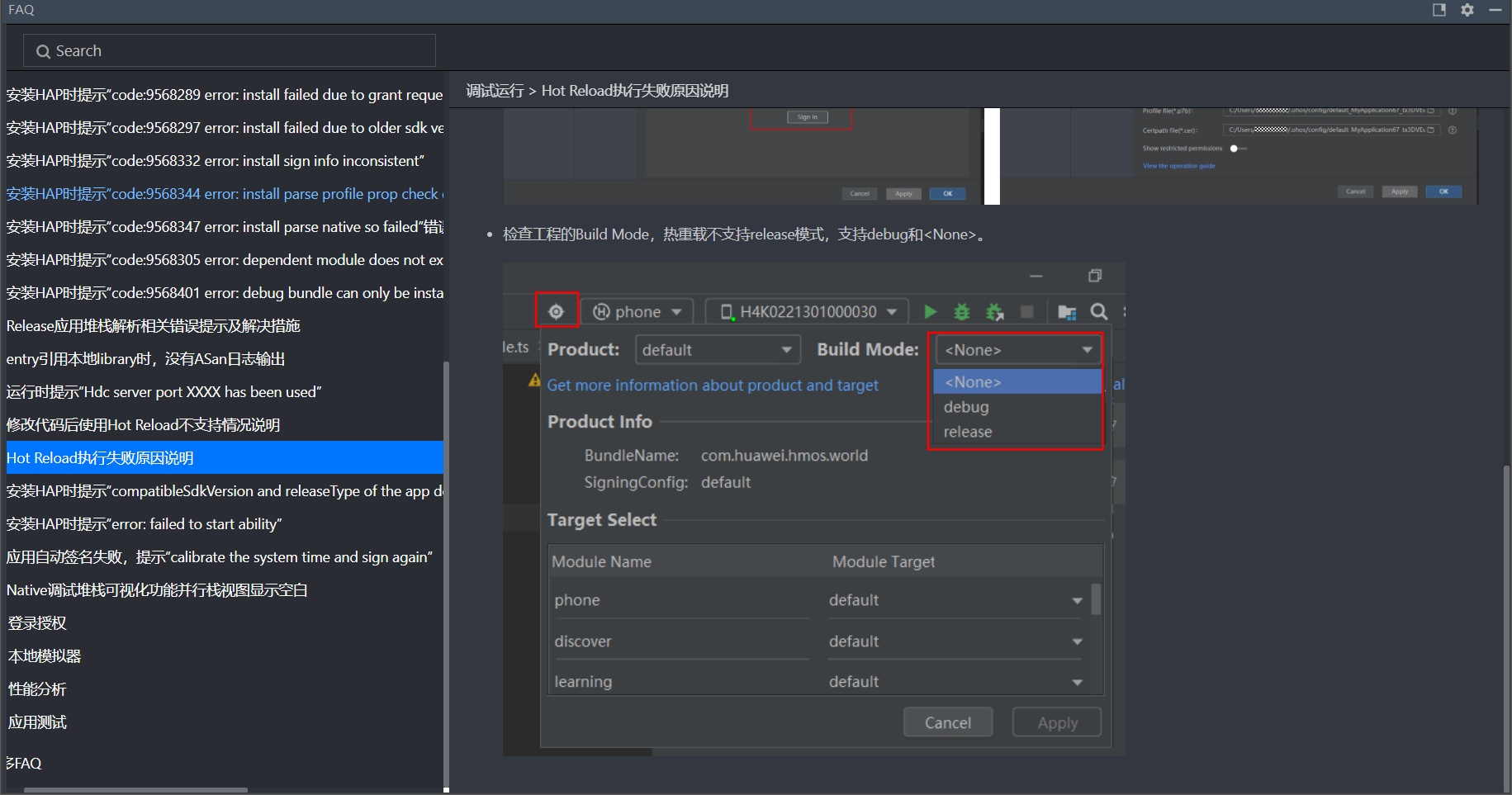This screenshot has width=1512, height=795.
Task: Click Apply in the product dialog
Action: point(1058,722)
